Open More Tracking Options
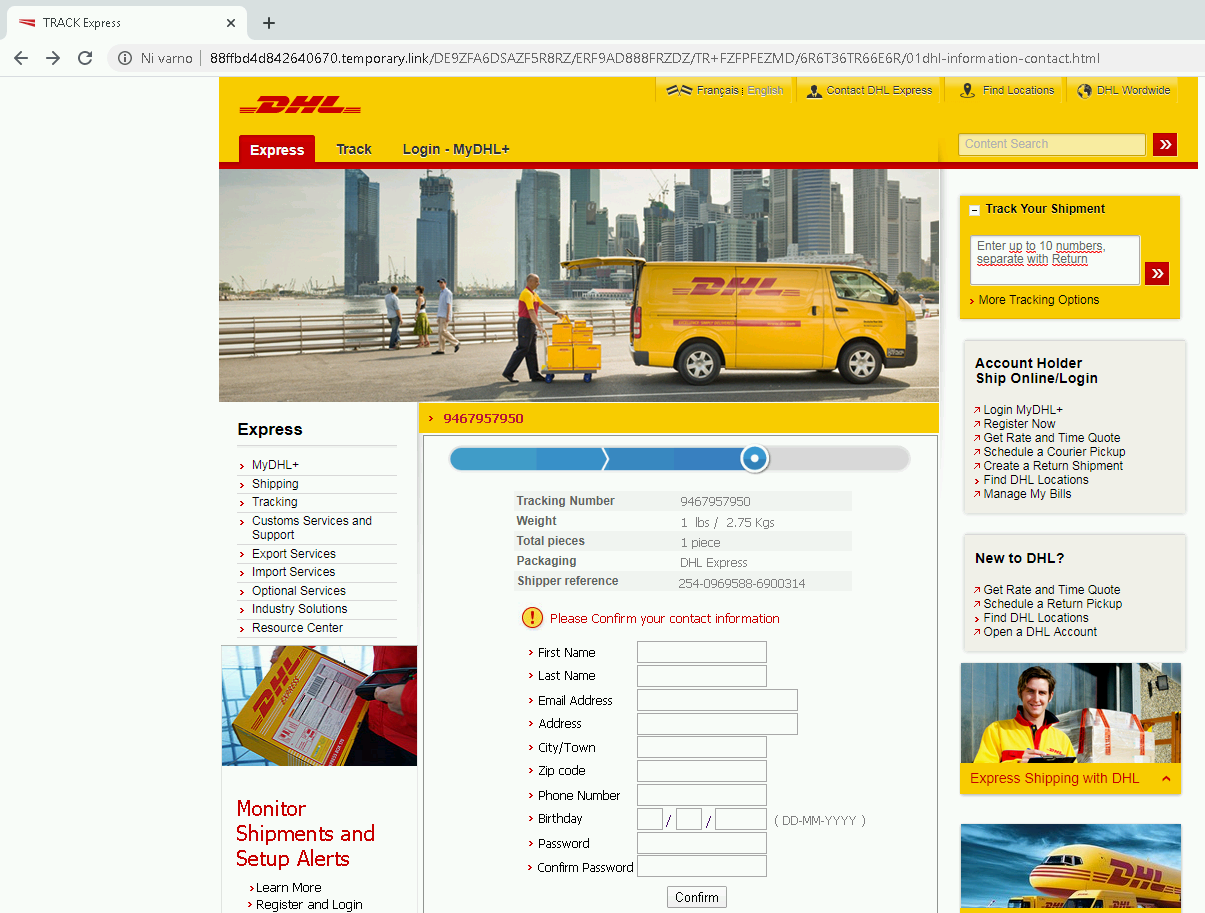The height and width of the screenshot is (913, 1205). pos(1039,300)
